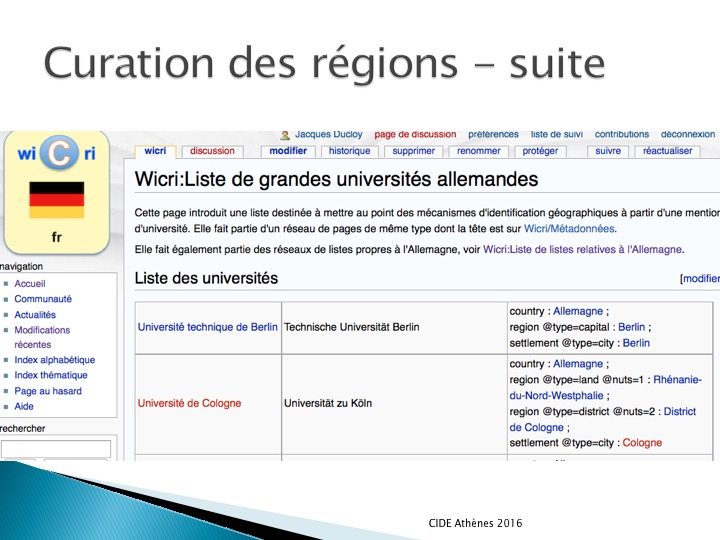Click the suivre tab
This screenshot has height=540, width=720.
point(608,151)
